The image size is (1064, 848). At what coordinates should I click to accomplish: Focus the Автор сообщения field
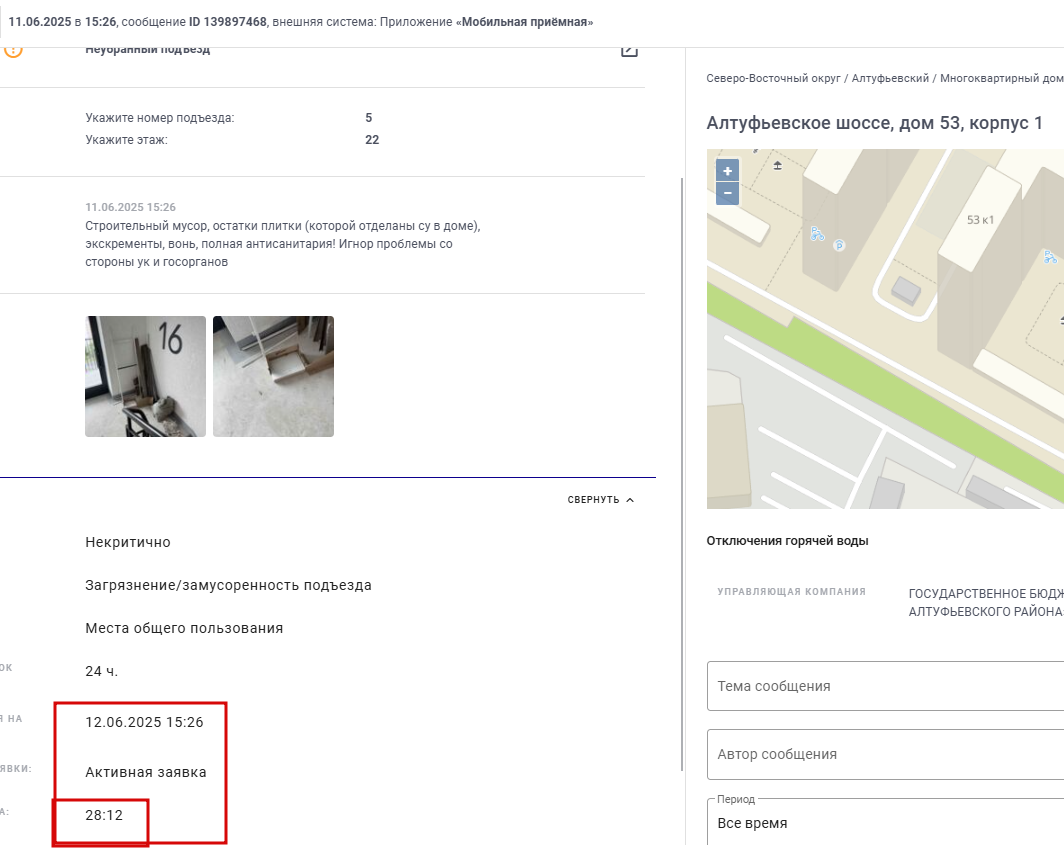885,754
